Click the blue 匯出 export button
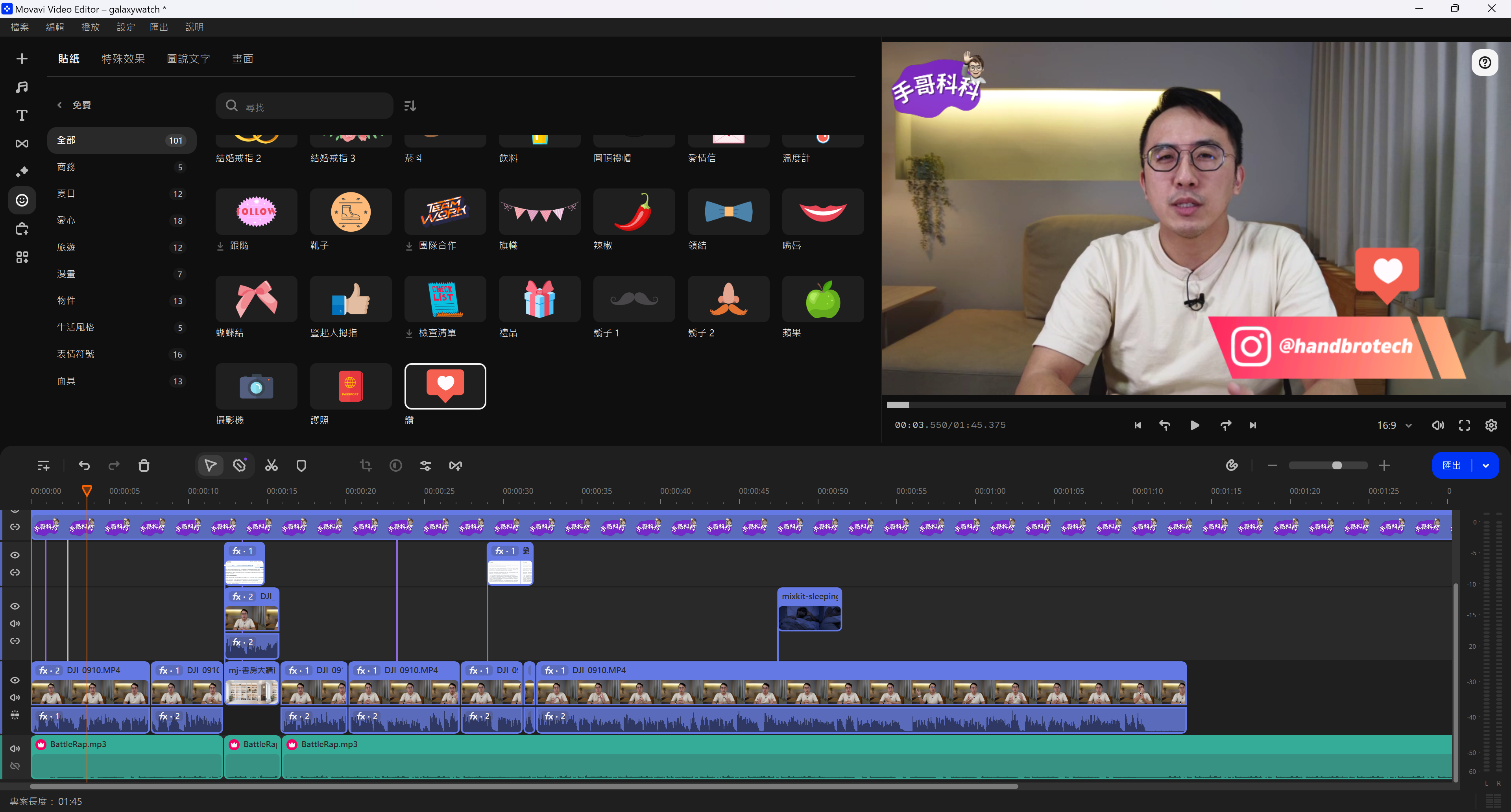 (1452, 465)
